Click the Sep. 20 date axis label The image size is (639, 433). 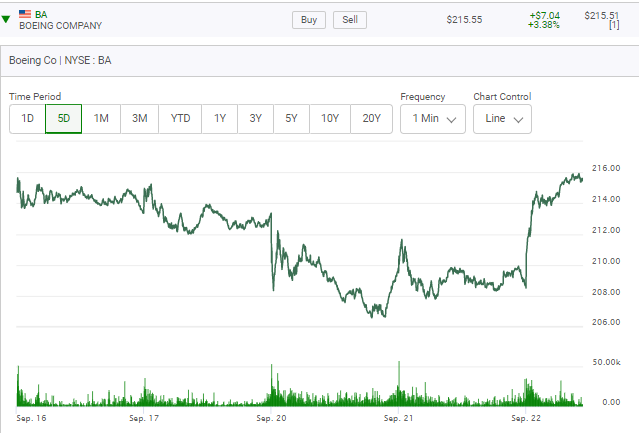point(271,418)
